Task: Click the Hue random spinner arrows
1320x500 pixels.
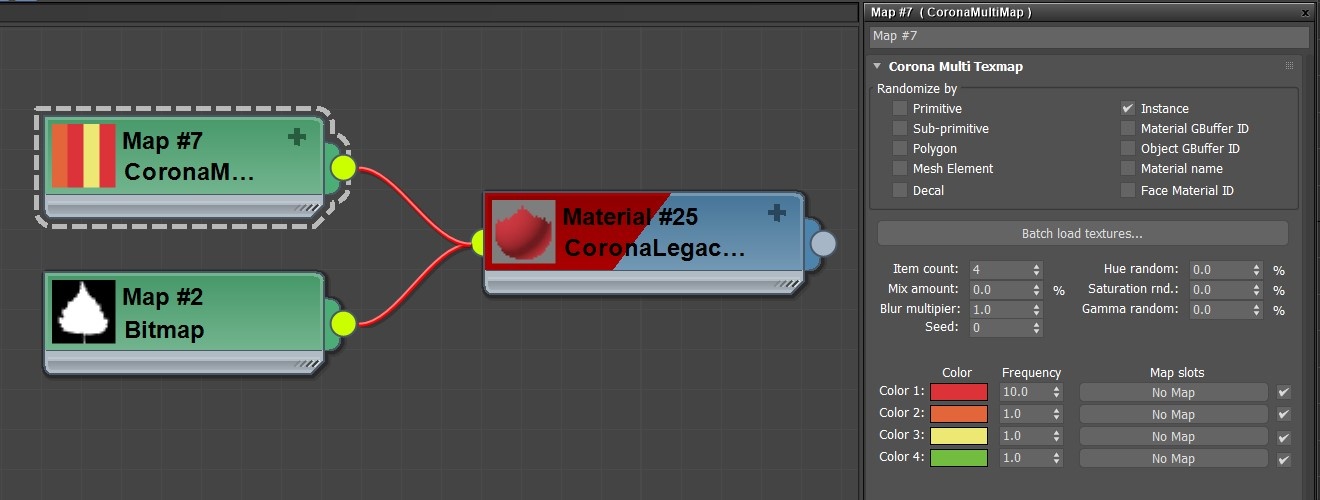Action: pos(1256,270)
